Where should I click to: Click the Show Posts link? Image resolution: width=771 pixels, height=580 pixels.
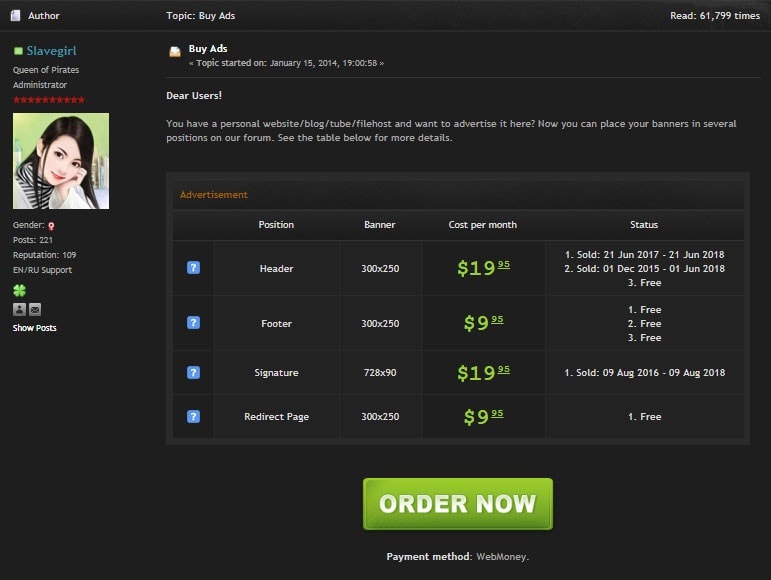(34, 328)
